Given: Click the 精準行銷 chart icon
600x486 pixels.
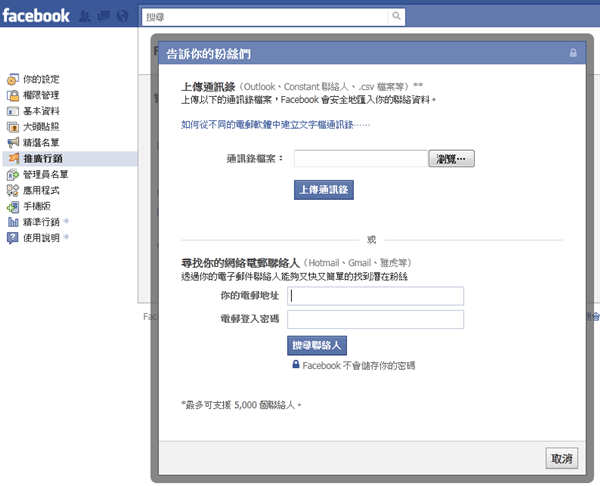Looking at the screenshot, I should (13, 222).
